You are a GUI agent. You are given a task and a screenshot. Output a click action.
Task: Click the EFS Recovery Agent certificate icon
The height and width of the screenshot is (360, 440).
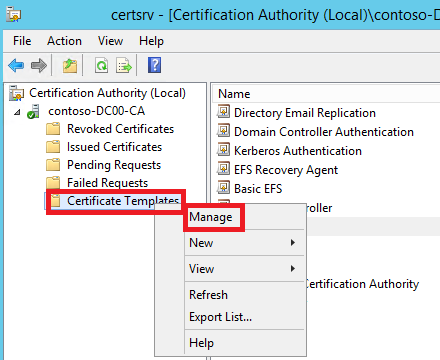223,169
